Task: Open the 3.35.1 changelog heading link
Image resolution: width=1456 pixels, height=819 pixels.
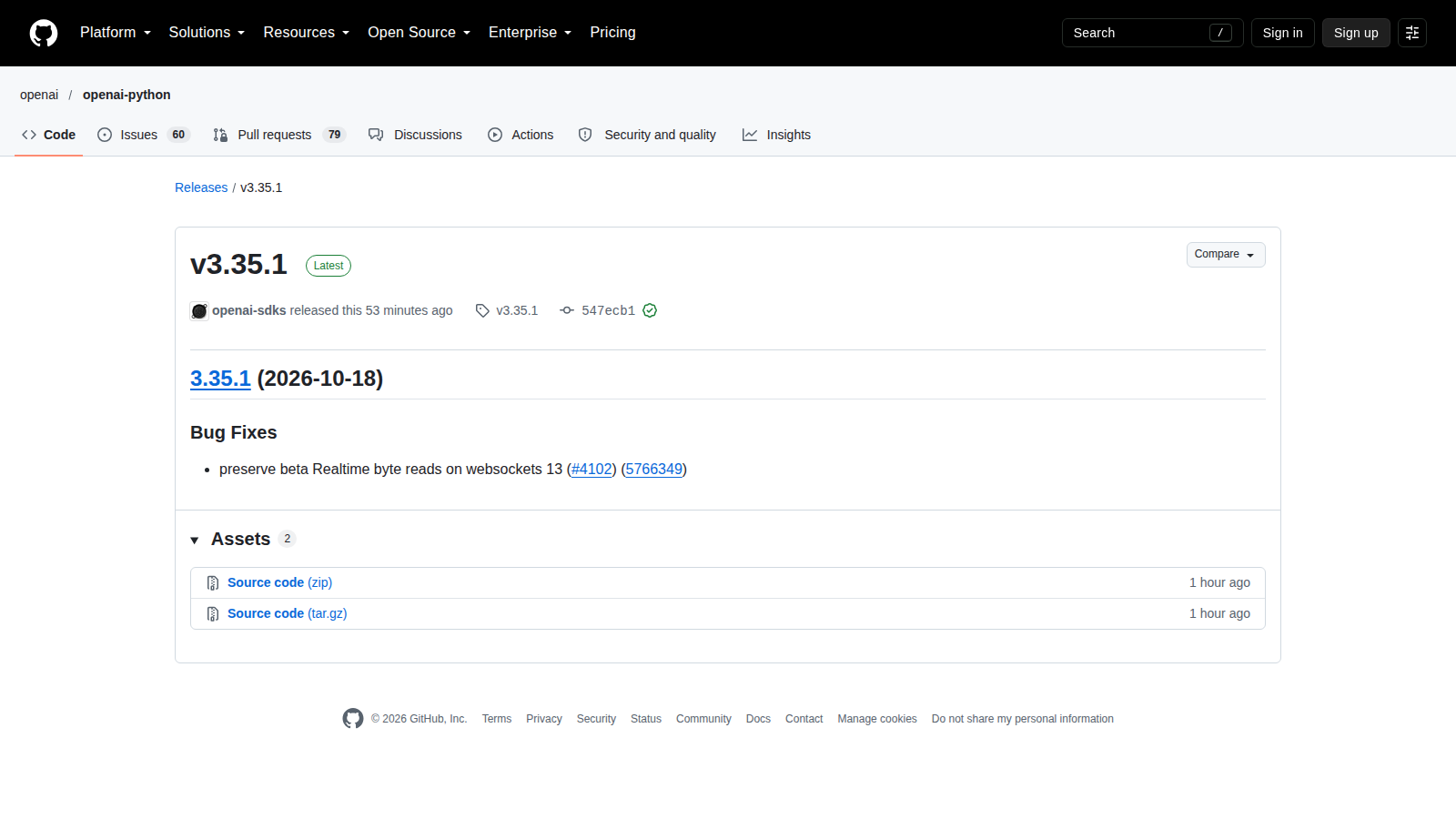Action: [x=220, y=379]
